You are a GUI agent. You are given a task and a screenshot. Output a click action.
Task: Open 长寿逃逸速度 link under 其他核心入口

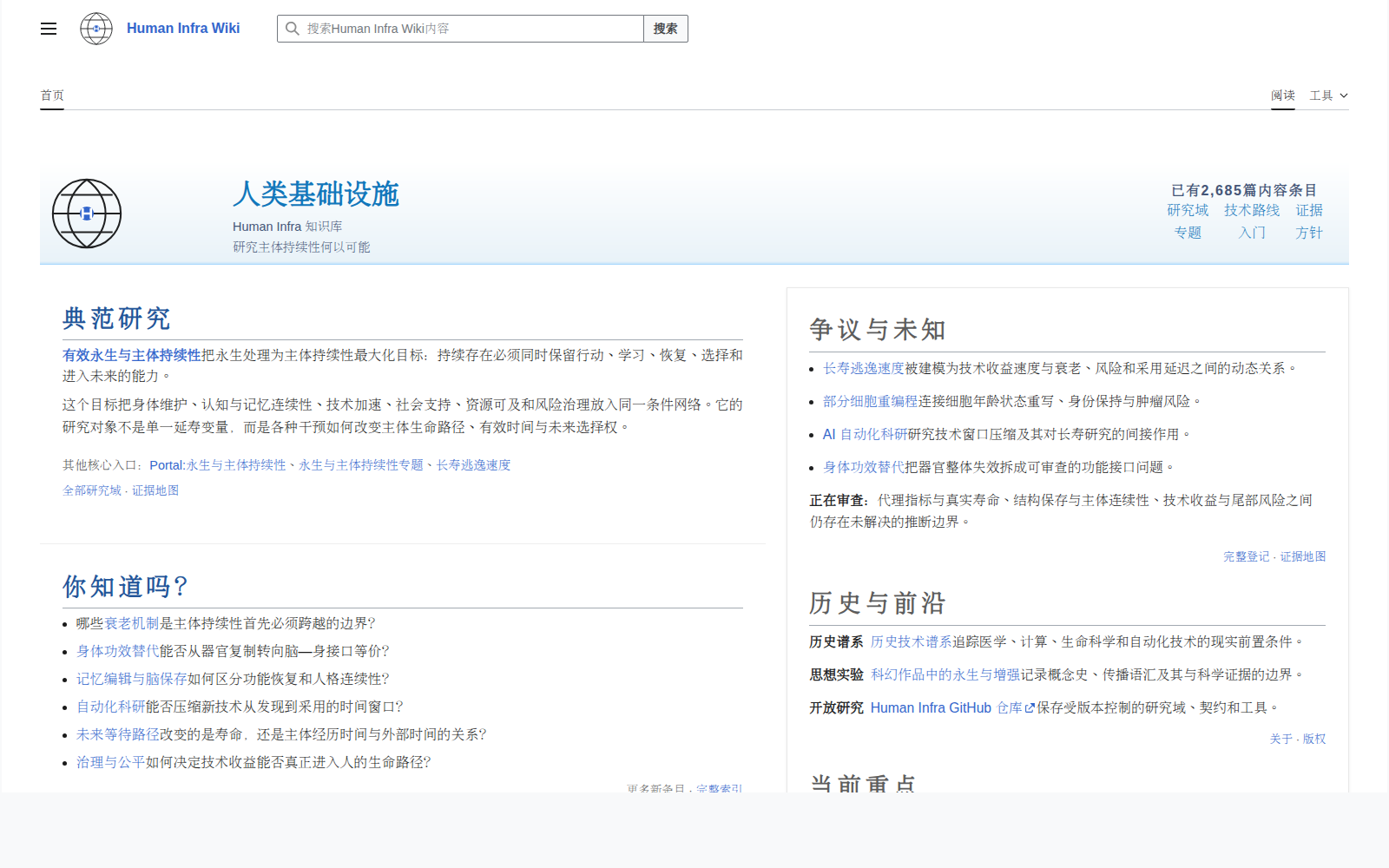(x=473, y=465)
